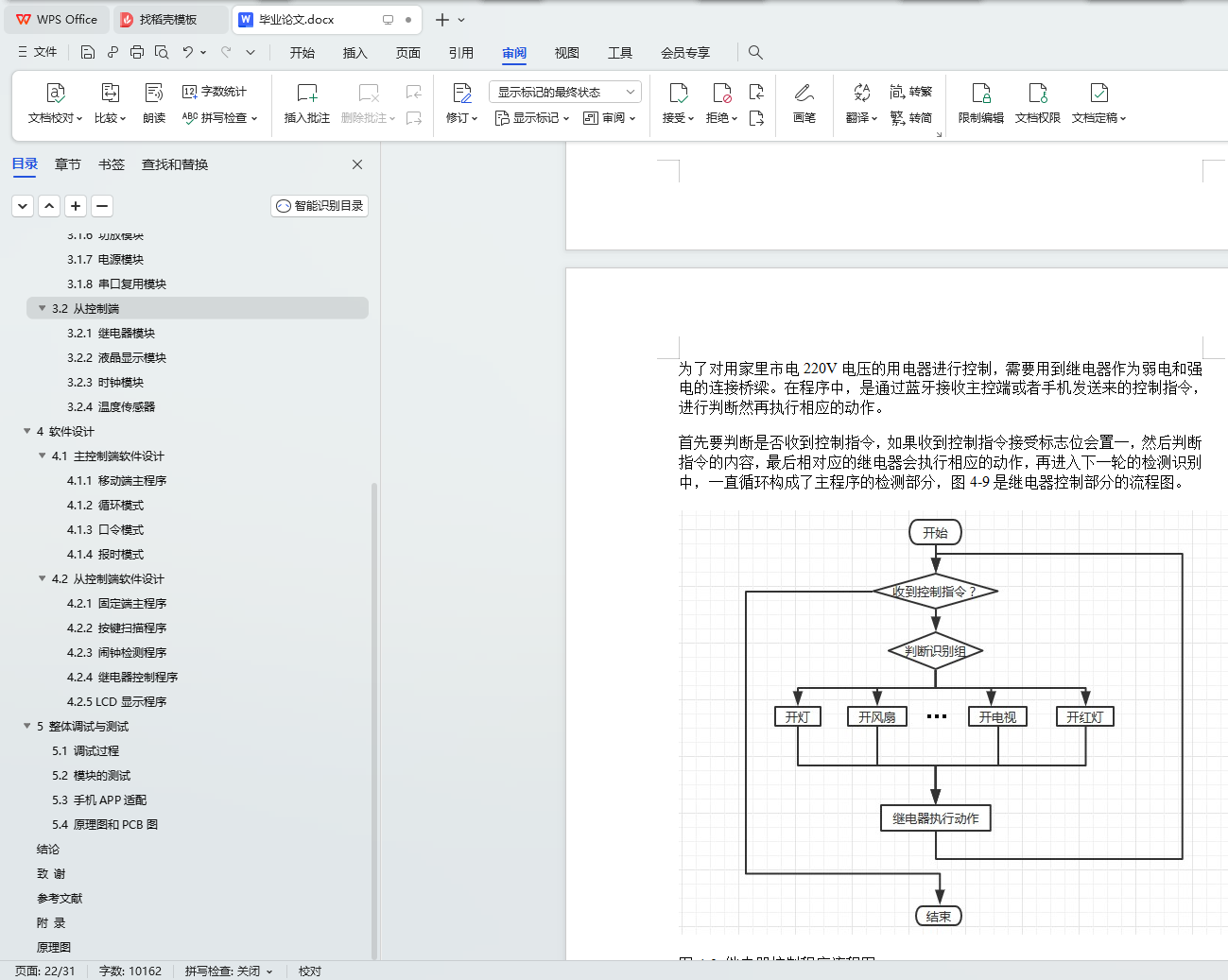
Task: Jump to 5.3 手机 APP 适配 heading
Action: [x=99, y=799]
